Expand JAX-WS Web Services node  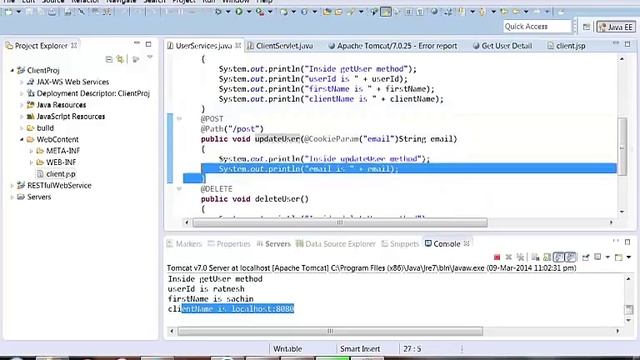click(x=22, y=82)
